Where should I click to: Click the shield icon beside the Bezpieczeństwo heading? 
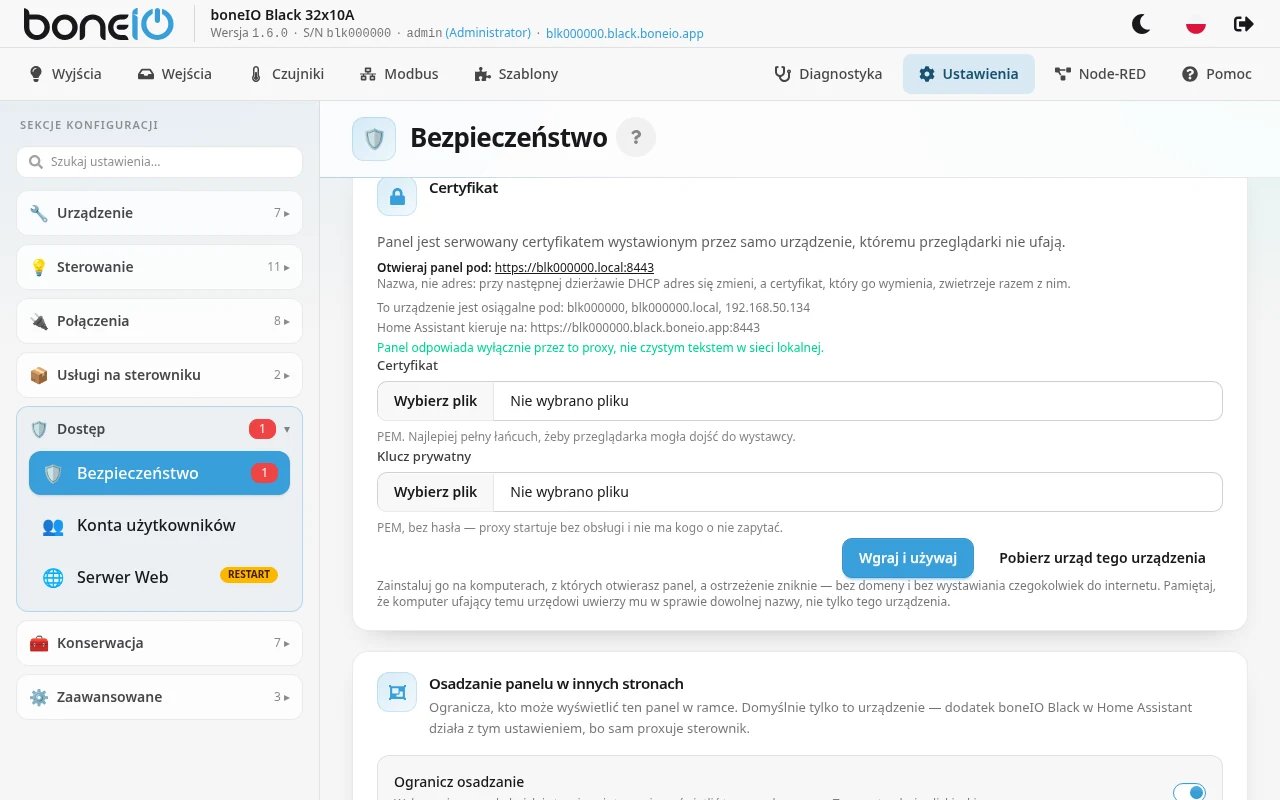coord(374,138)
